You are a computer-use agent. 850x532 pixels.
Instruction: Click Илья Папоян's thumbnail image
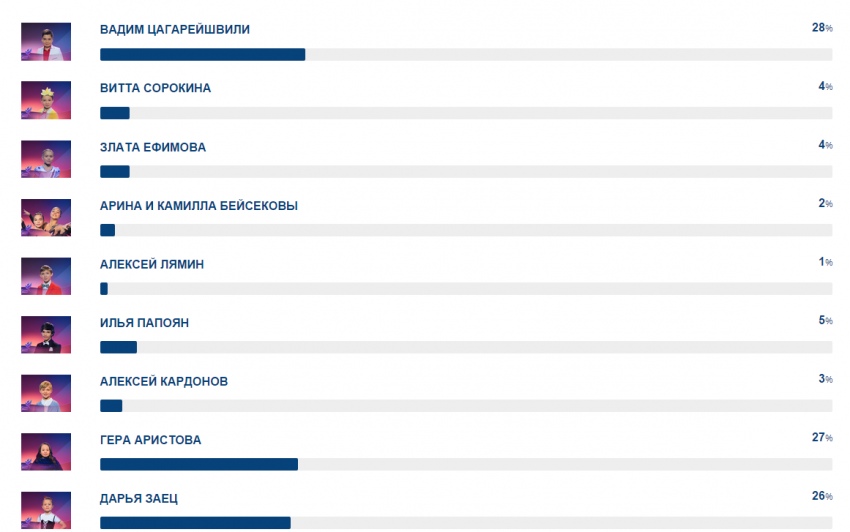point(46,335)
